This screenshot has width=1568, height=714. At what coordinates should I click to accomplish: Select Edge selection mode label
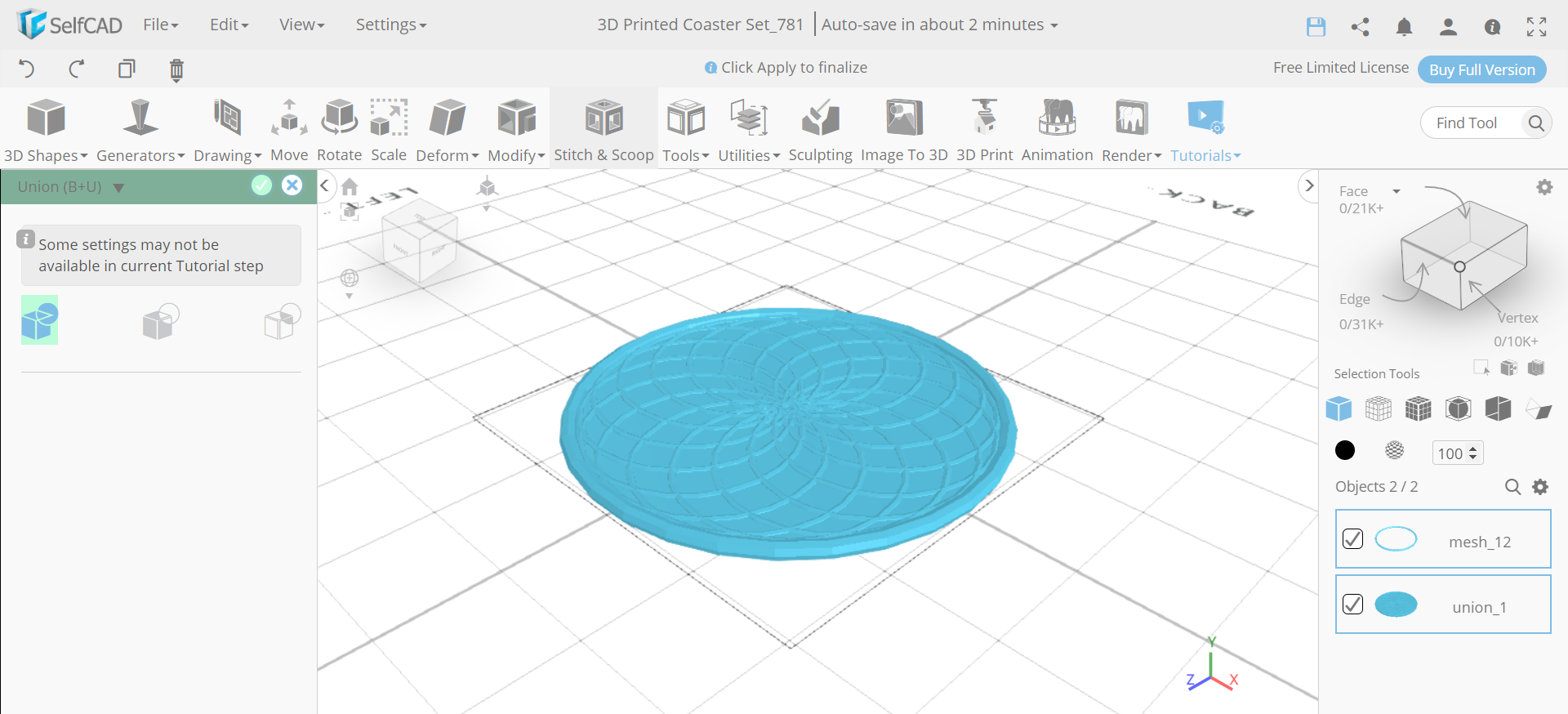pos(1354,299)
